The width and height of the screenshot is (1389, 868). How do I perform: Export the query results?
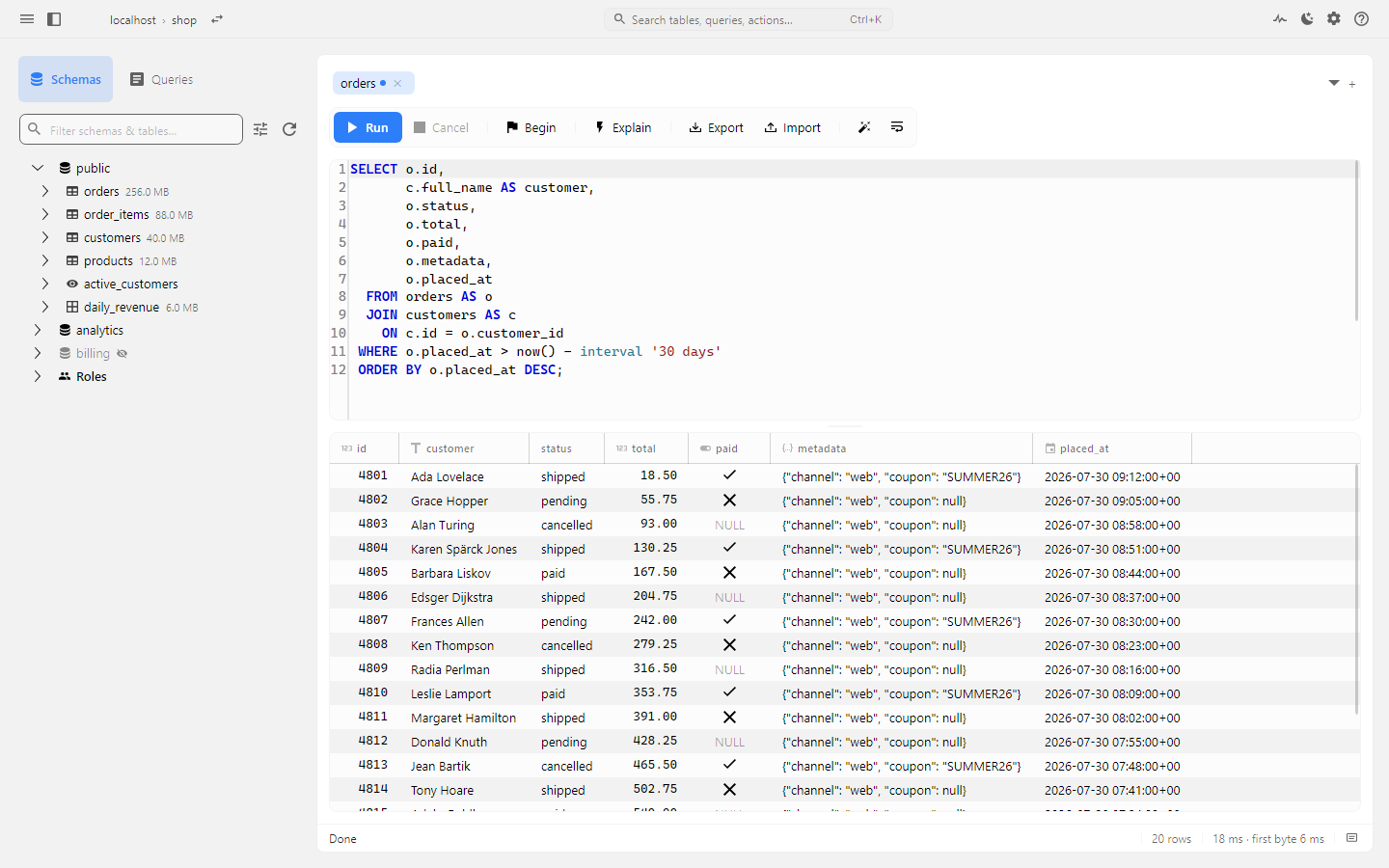716,127
